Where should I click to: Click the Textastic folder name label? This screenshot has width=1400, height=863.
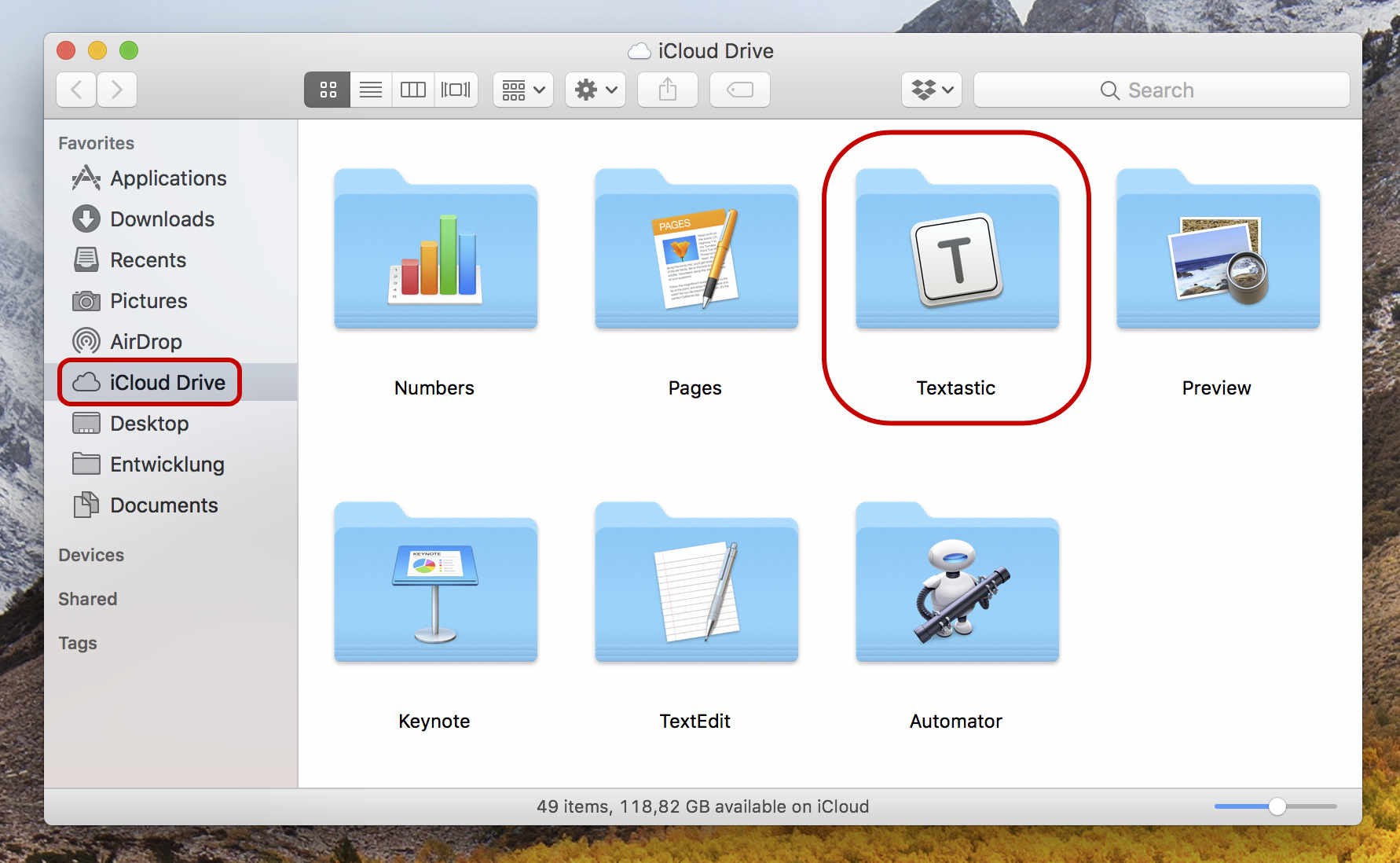(956, 388)
